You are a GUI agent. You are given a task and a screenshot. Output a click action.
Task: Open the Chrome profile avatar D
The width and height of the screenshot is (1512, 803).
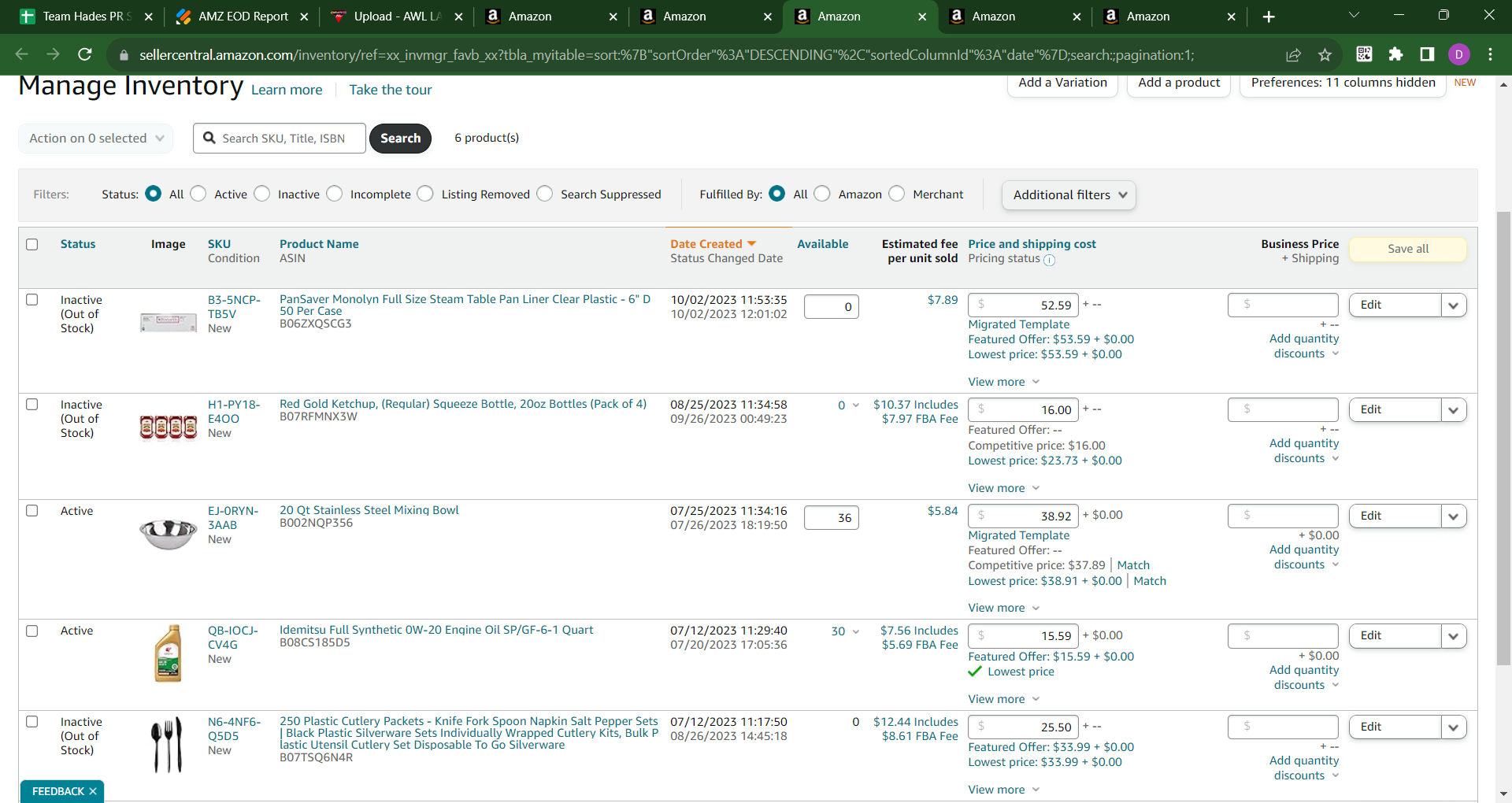[x=1458, y=54]
